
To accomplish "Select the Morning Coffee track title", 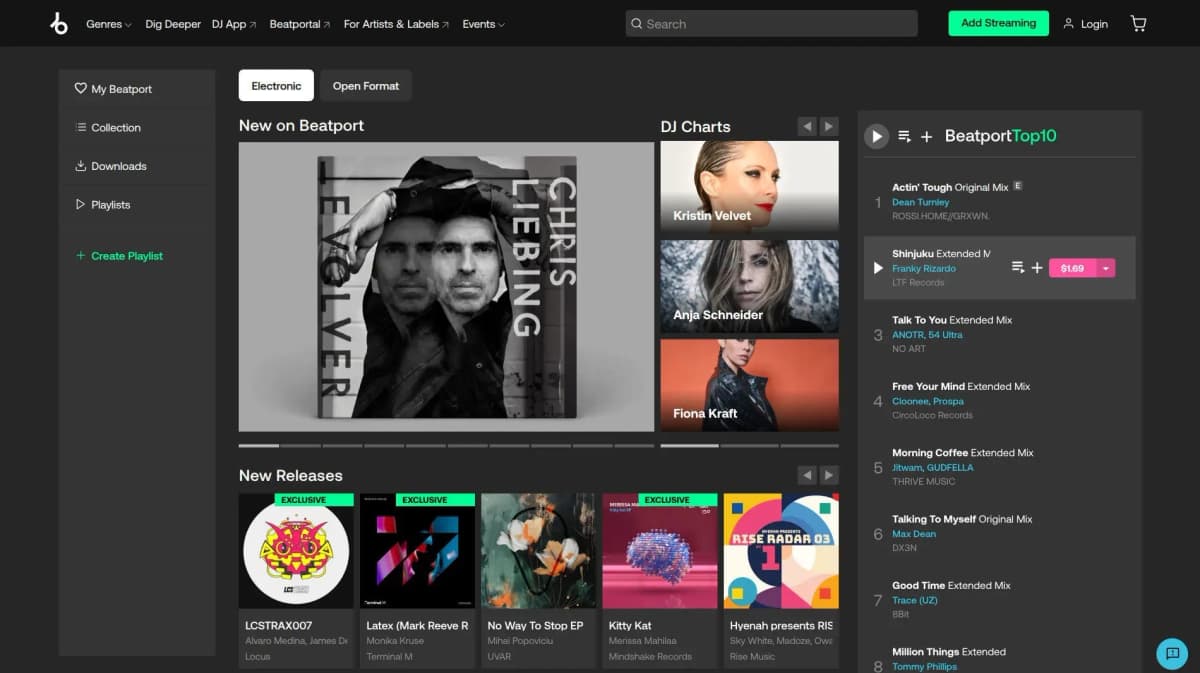I will click(963, 452).
